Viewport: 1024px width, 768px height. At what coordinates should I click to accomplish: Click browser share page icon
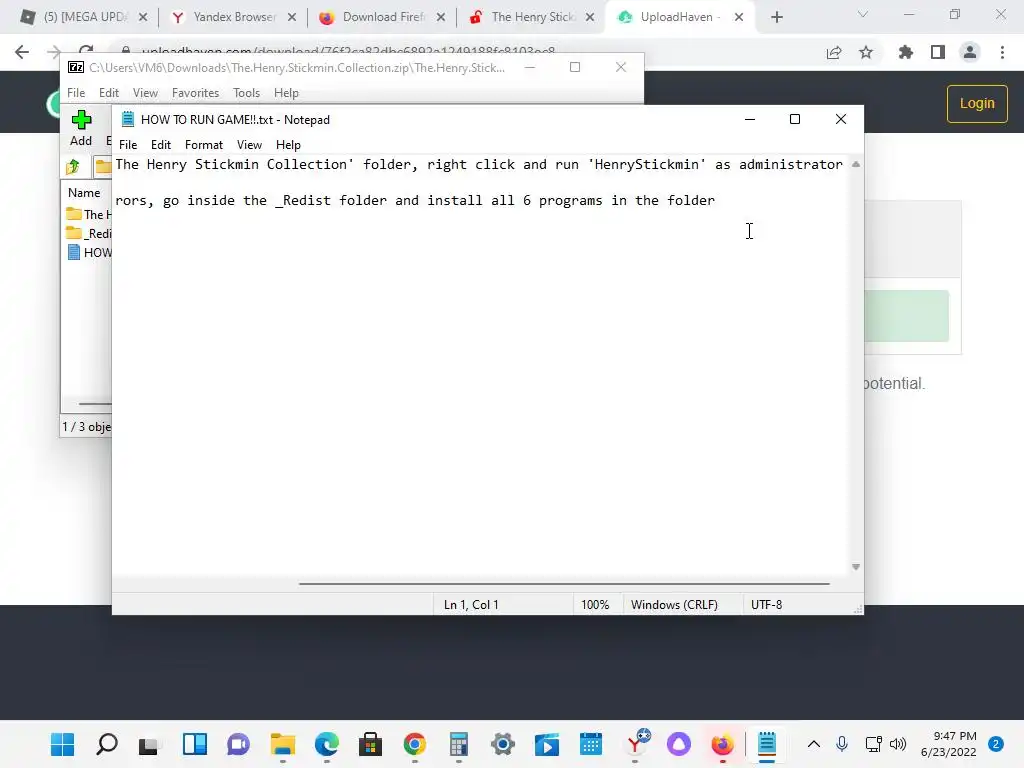coord(834,52)
